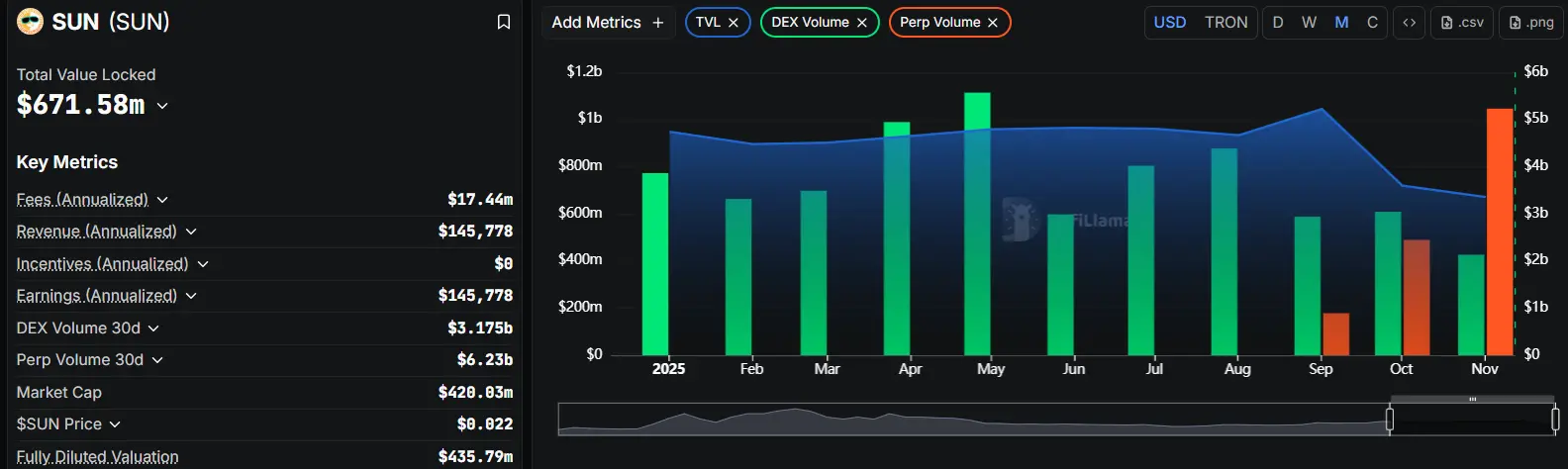
Task: Remove the Perp Volume metric chip
Action: point(993,23)
